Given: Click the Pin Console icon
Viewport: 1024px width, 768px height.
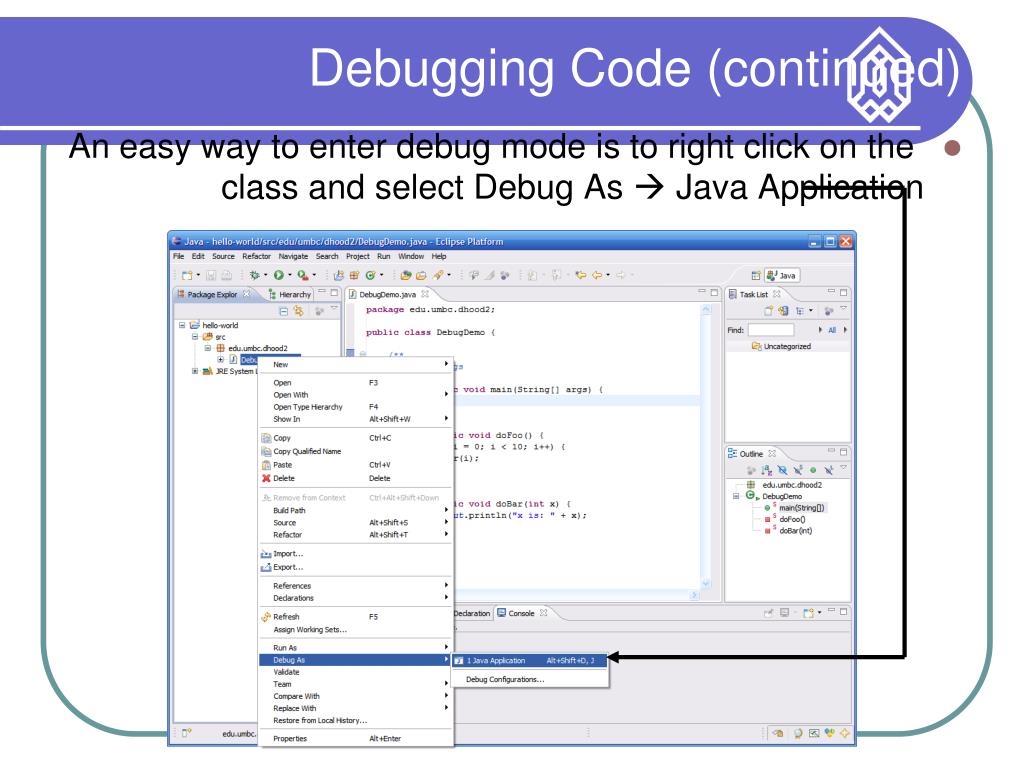Looking at the screenshot, I should point(769,613).
